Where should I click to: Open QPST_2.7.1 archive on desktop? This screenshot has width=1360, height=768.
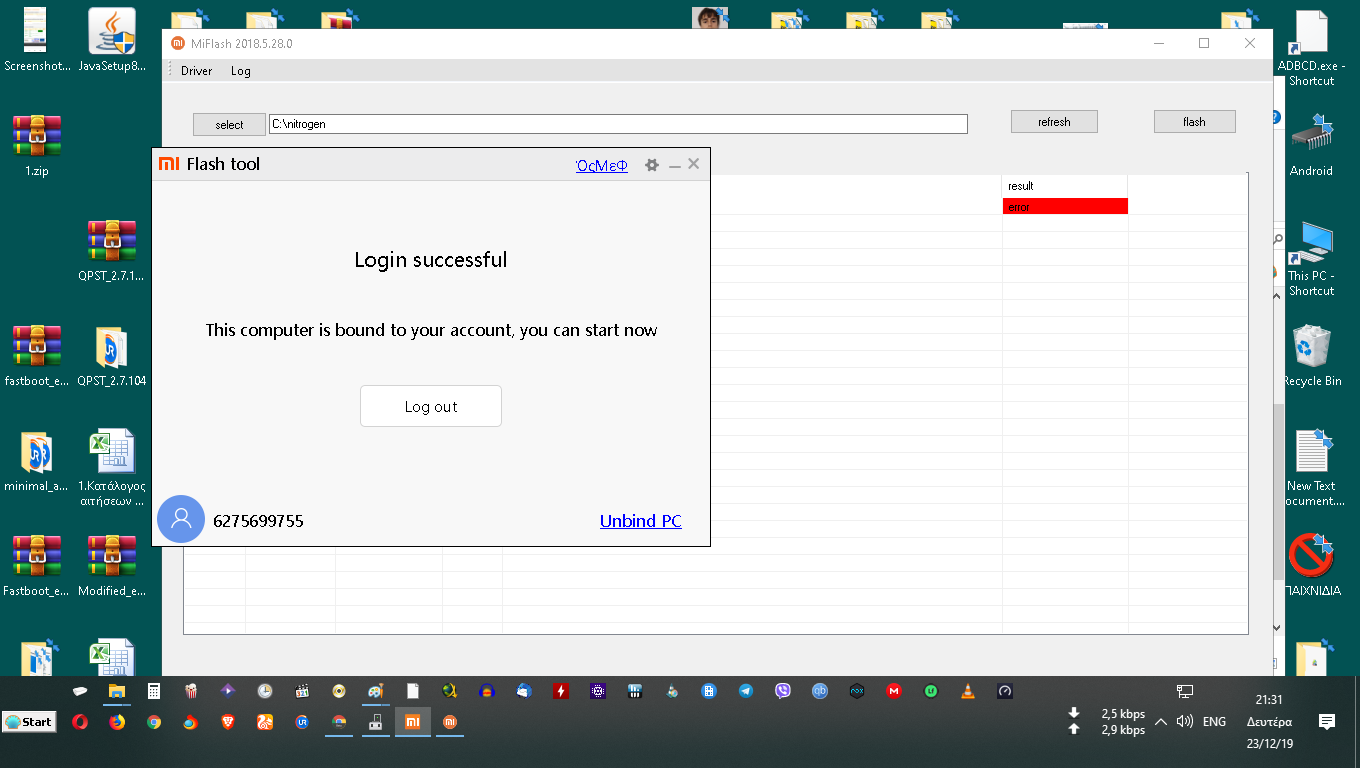pyautogui.click(x=111, y=250)
